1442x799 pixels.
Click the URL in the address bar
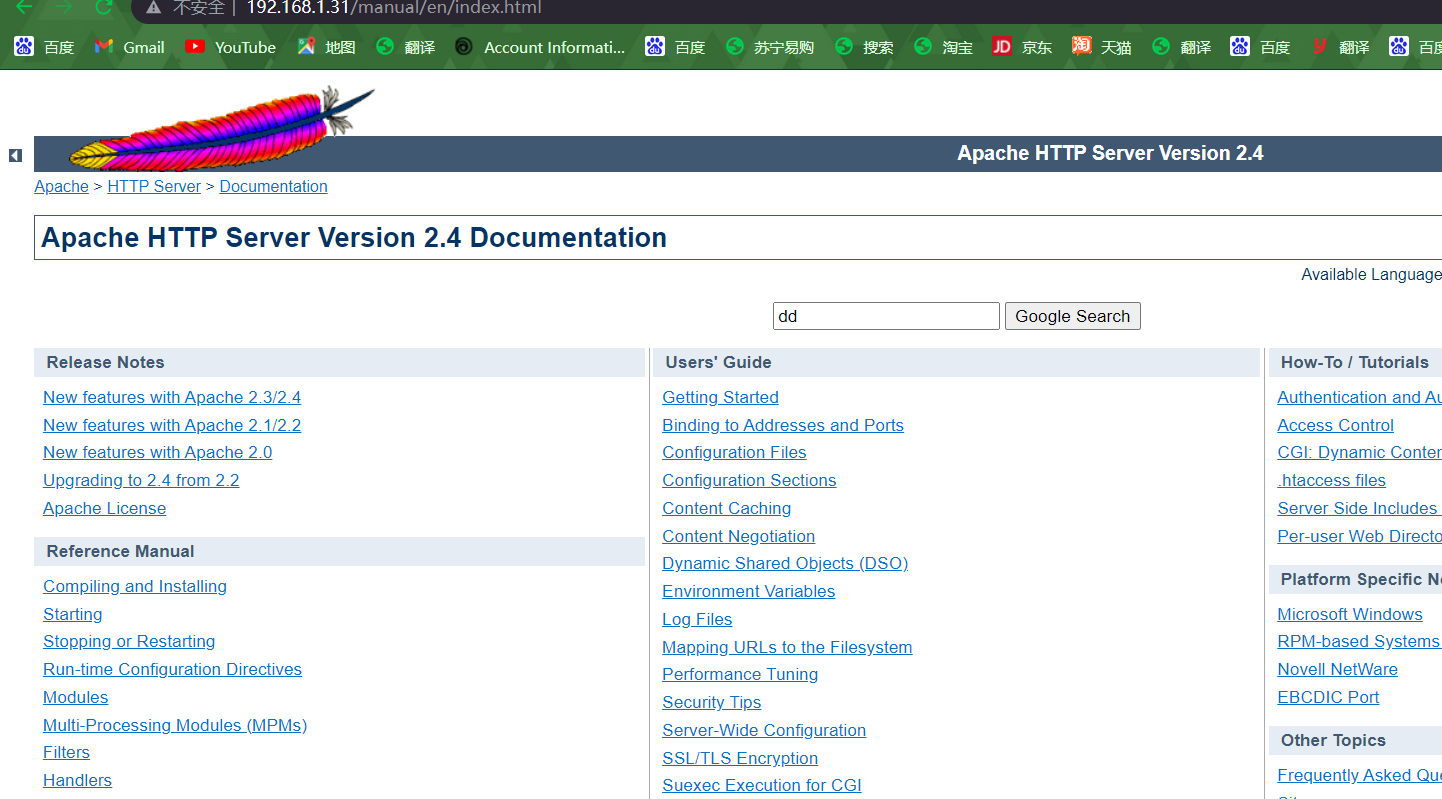pos(394,8)
